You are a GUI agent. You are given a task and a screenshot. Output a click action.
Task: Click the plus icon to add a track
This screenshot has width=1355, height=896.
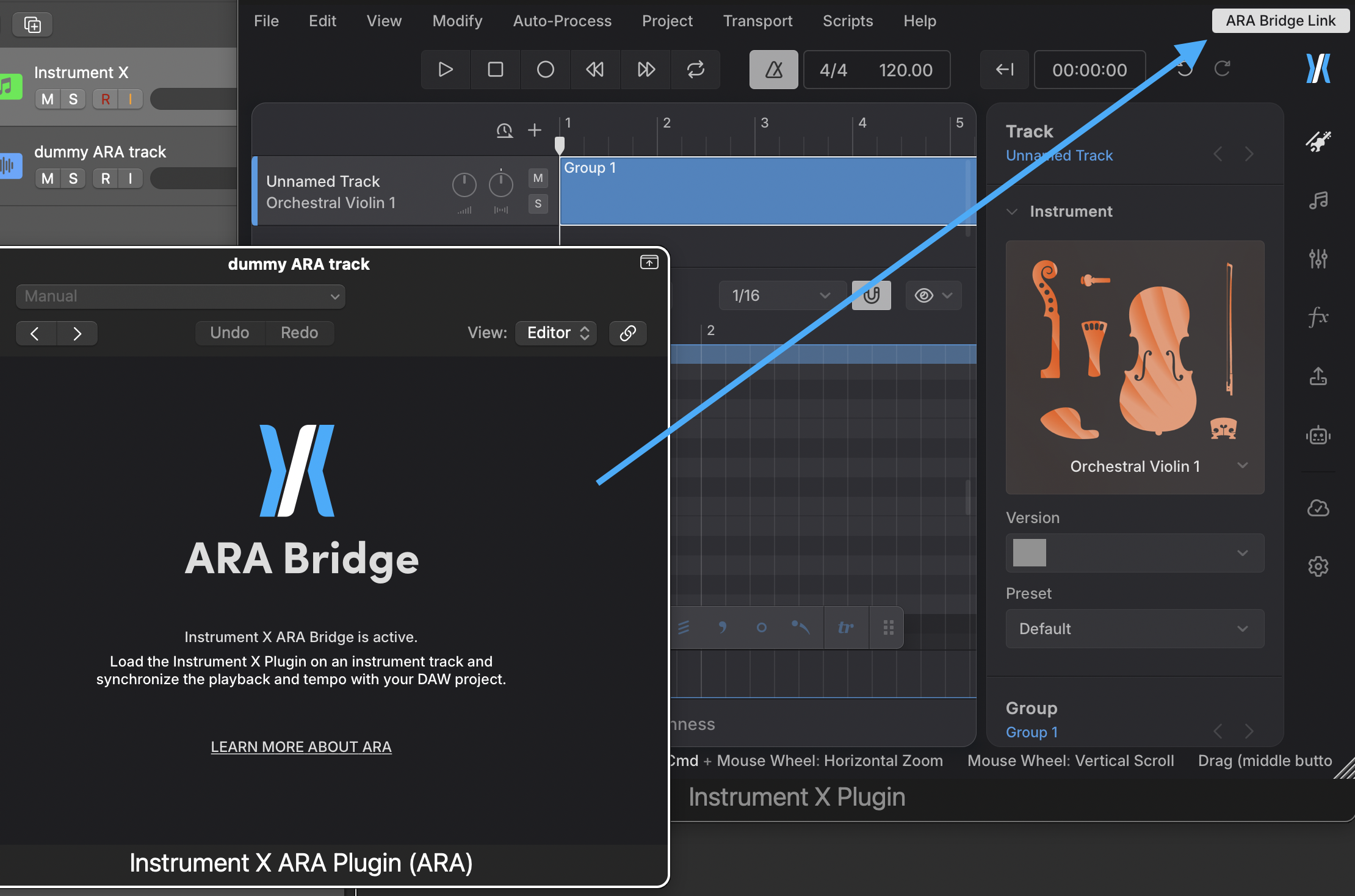click(535, 130)
